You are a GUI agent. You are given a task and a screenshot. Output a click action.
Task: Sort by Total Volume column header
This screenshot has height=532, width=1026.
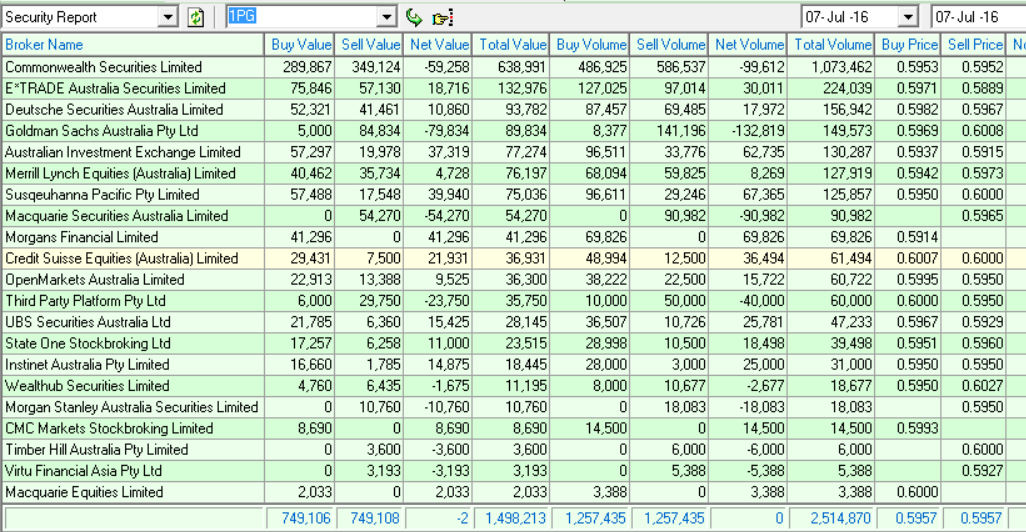tap(832, 44)
